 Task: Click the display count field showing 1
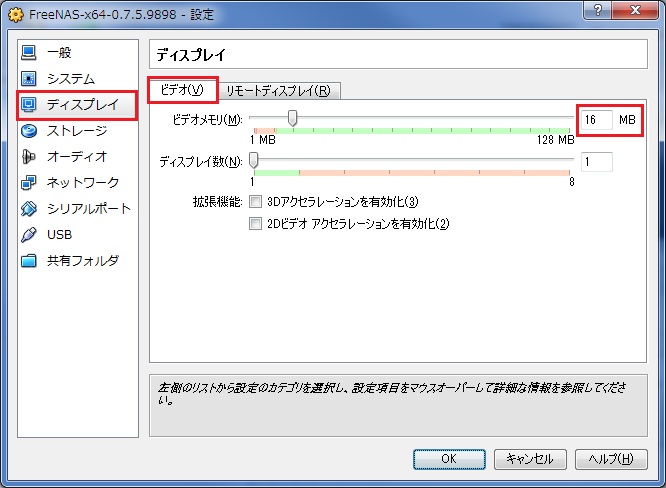[x=596, y=162]
